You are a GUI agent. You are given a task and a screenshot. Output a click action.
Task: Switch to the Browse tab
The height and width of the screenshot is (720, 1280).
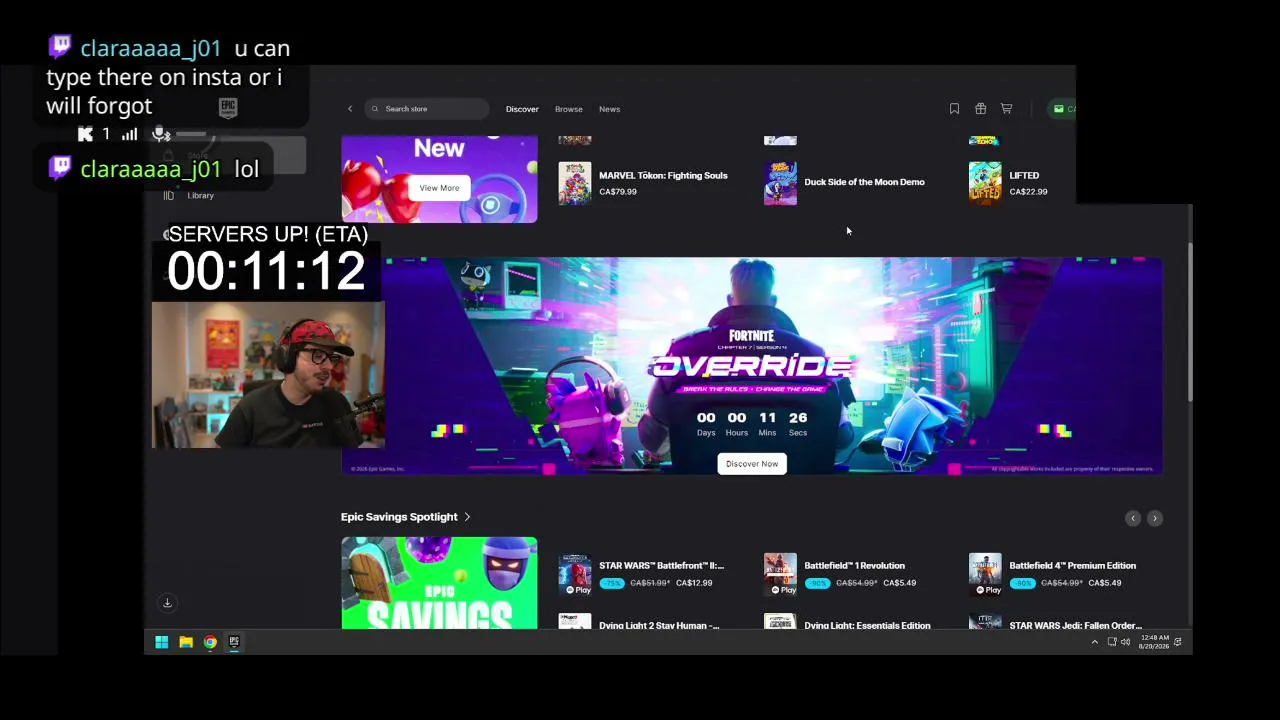tap(568, 109)
